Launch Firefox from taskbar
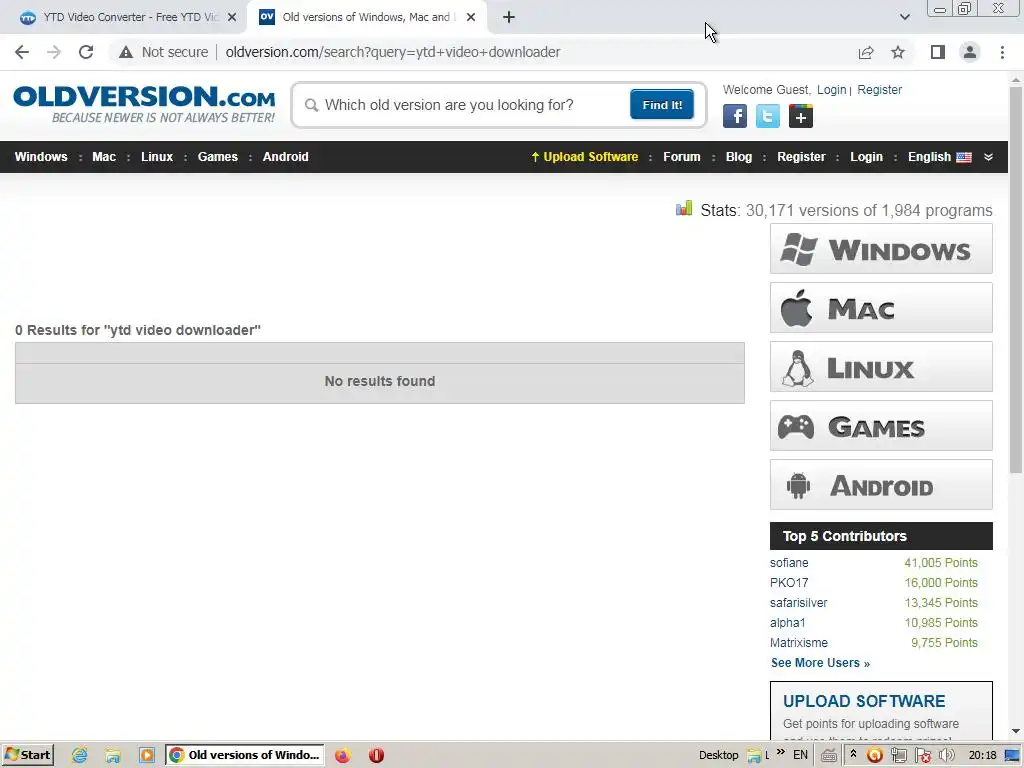This screenshot has width=1024, height=768. (x=342, y=755)
